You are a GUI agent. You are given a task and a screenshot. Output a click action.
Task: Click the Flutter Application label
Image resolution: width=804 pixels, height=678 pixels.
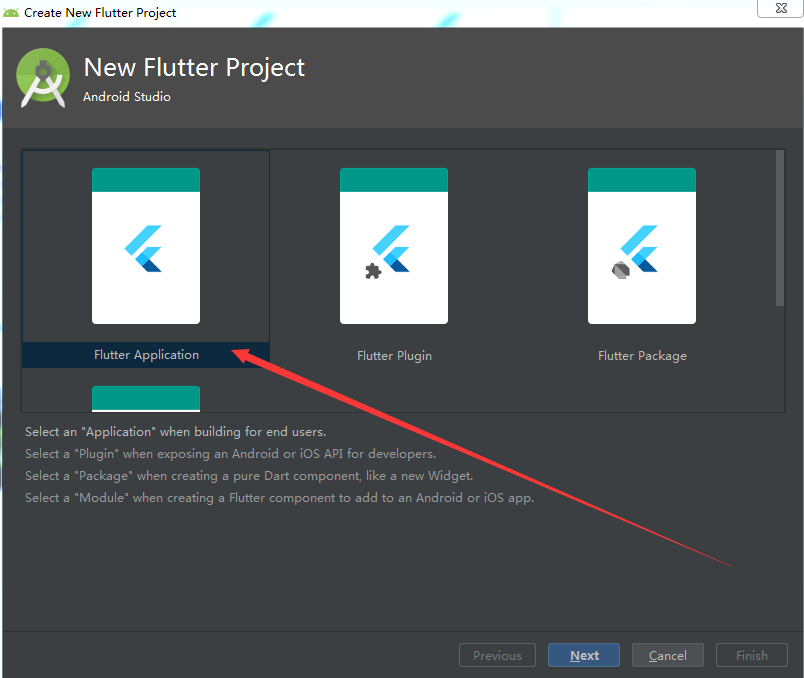(x=146, y=355)
